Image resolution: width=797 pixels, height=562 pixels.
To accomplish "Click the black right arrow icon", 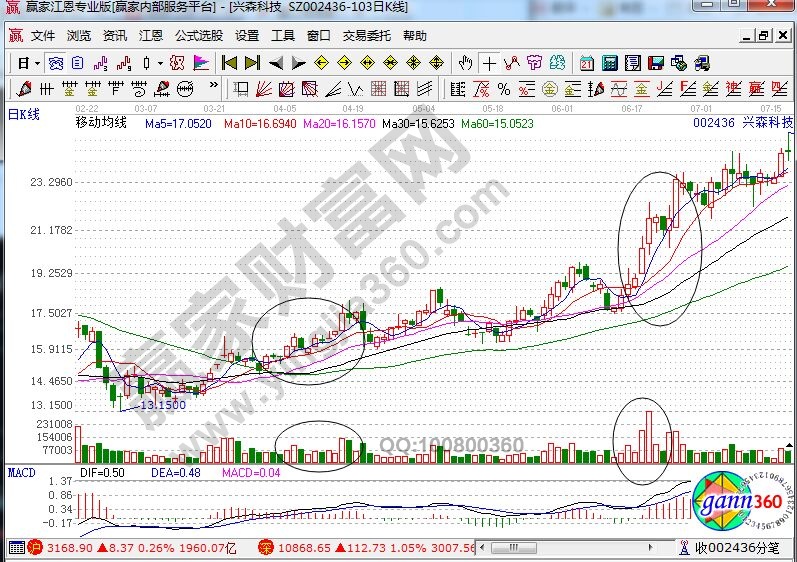I will click(299, 62).
